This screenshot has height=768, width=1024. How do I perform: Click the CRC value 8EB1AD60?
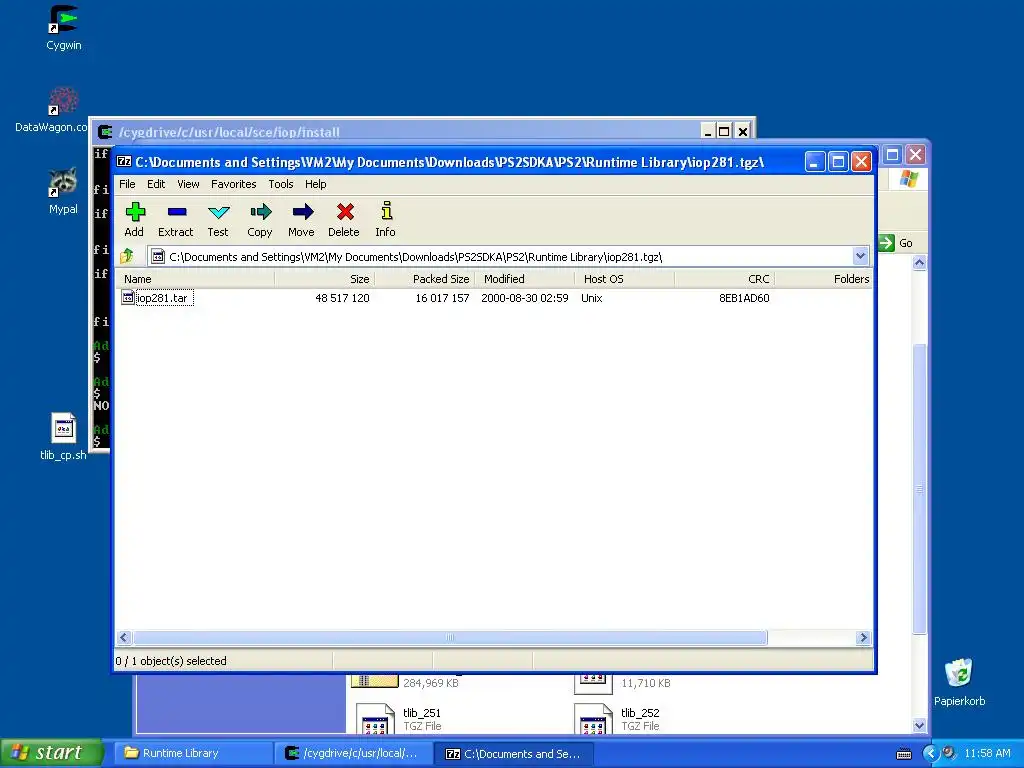pyautogui.click(x=744, y=298)
